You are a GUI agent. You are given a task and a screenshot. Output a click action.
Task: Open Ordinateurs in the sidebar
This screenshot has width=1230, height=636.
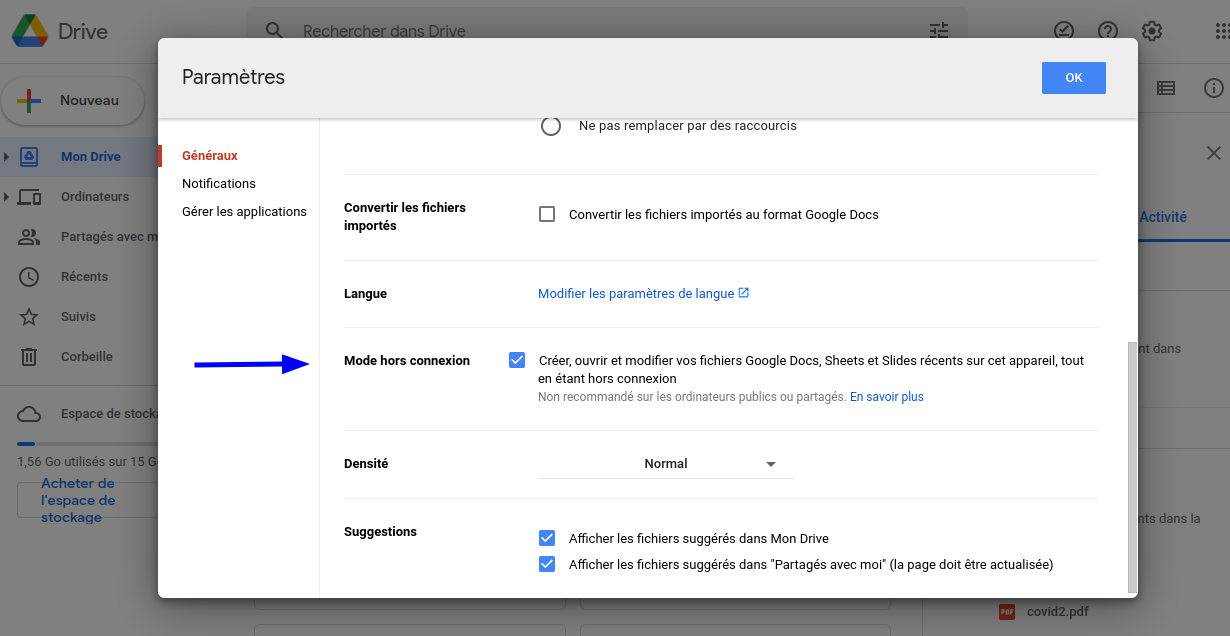point(95,197)
